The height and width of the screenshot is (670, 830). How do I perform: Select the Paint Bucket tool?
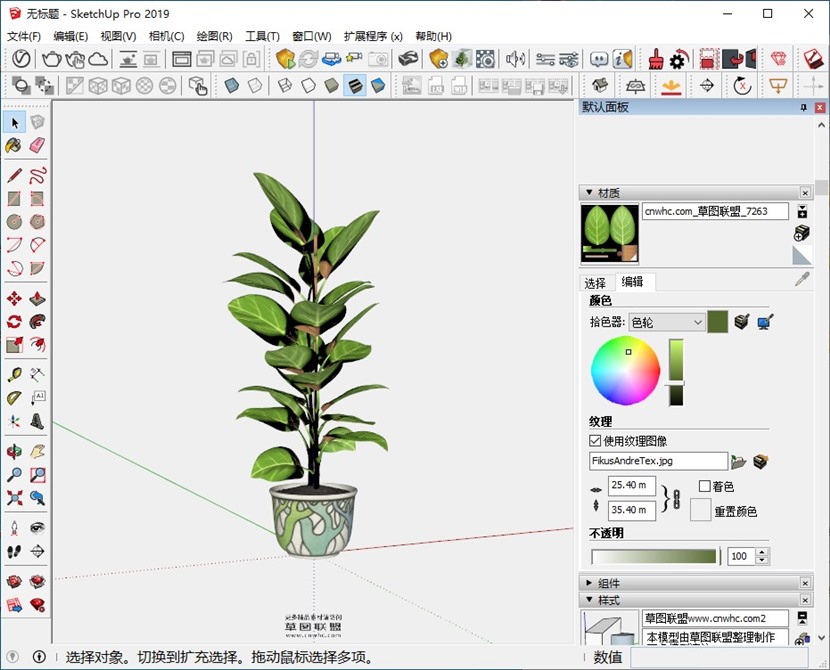pos(14,146)
